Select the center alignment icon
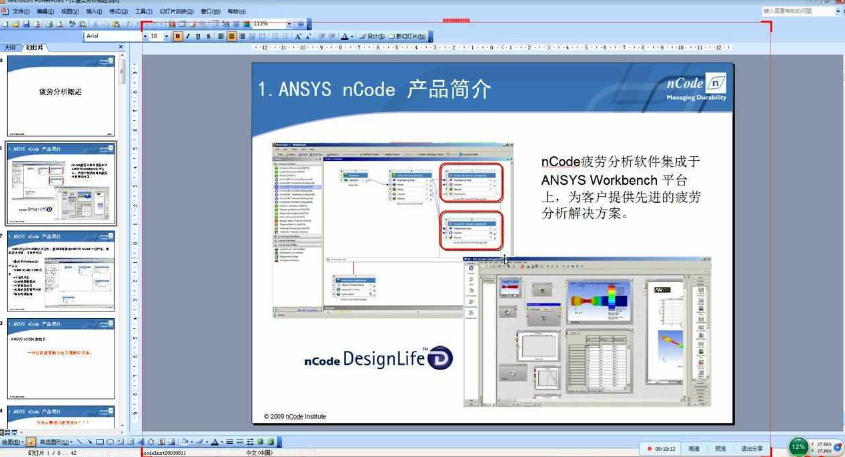The image size is (845, 457). pyautogui.click(x=231, y=36)
